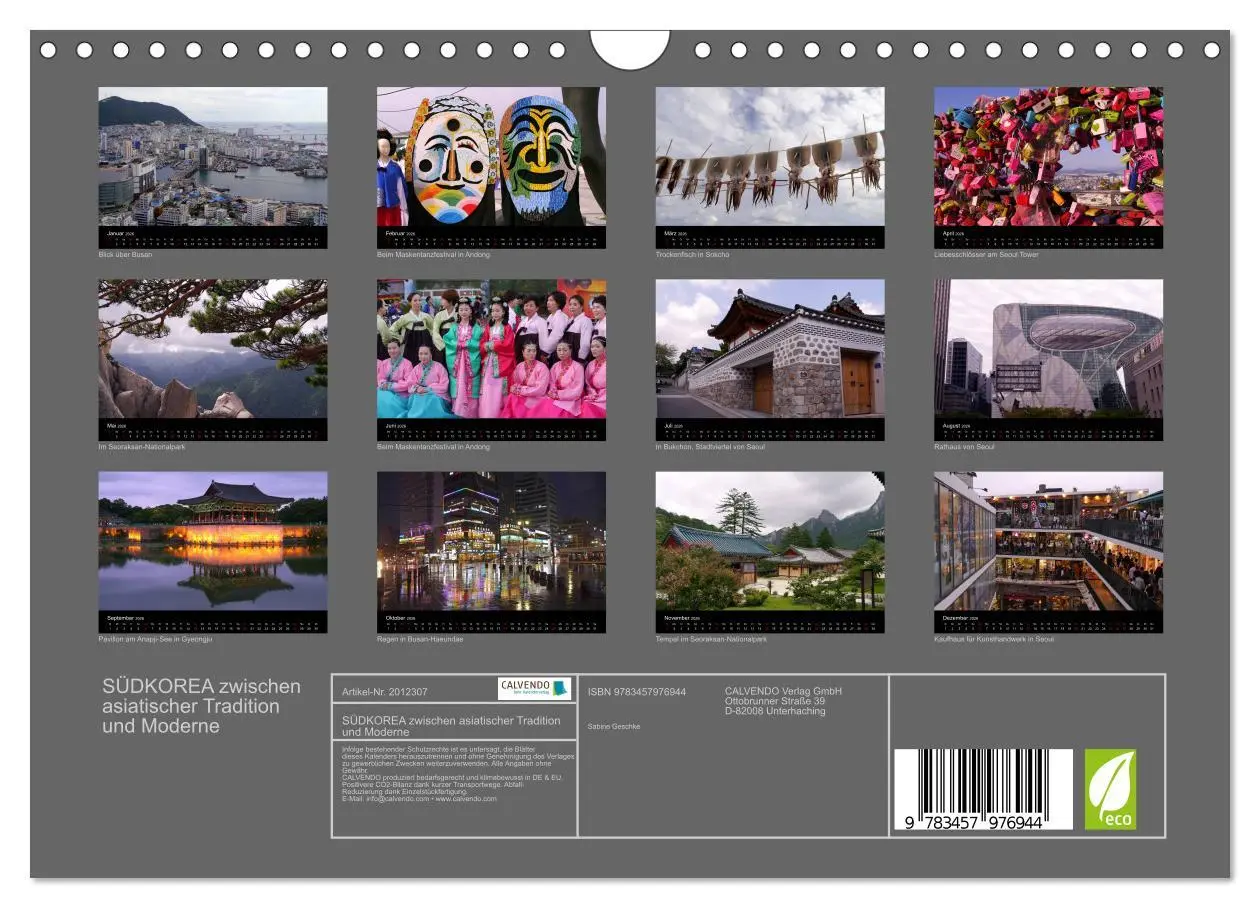Open the Seoraksan mountain pine photo for Mai
The width and height of the screenshot is (1260, 908).
tap(212, 349)
